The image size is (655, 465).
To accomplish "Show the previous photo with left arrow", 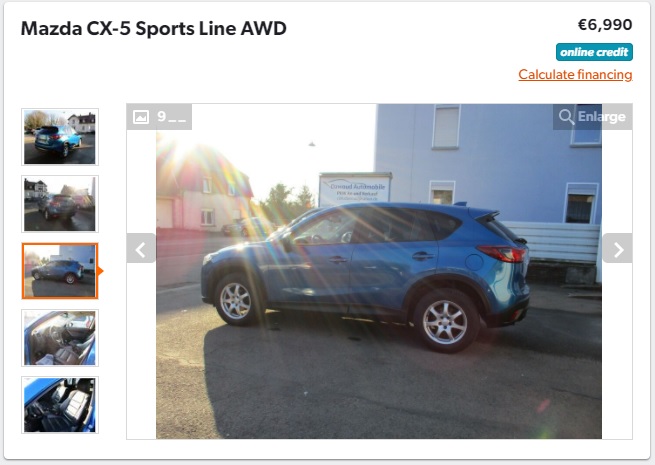I will pos(141,248).
